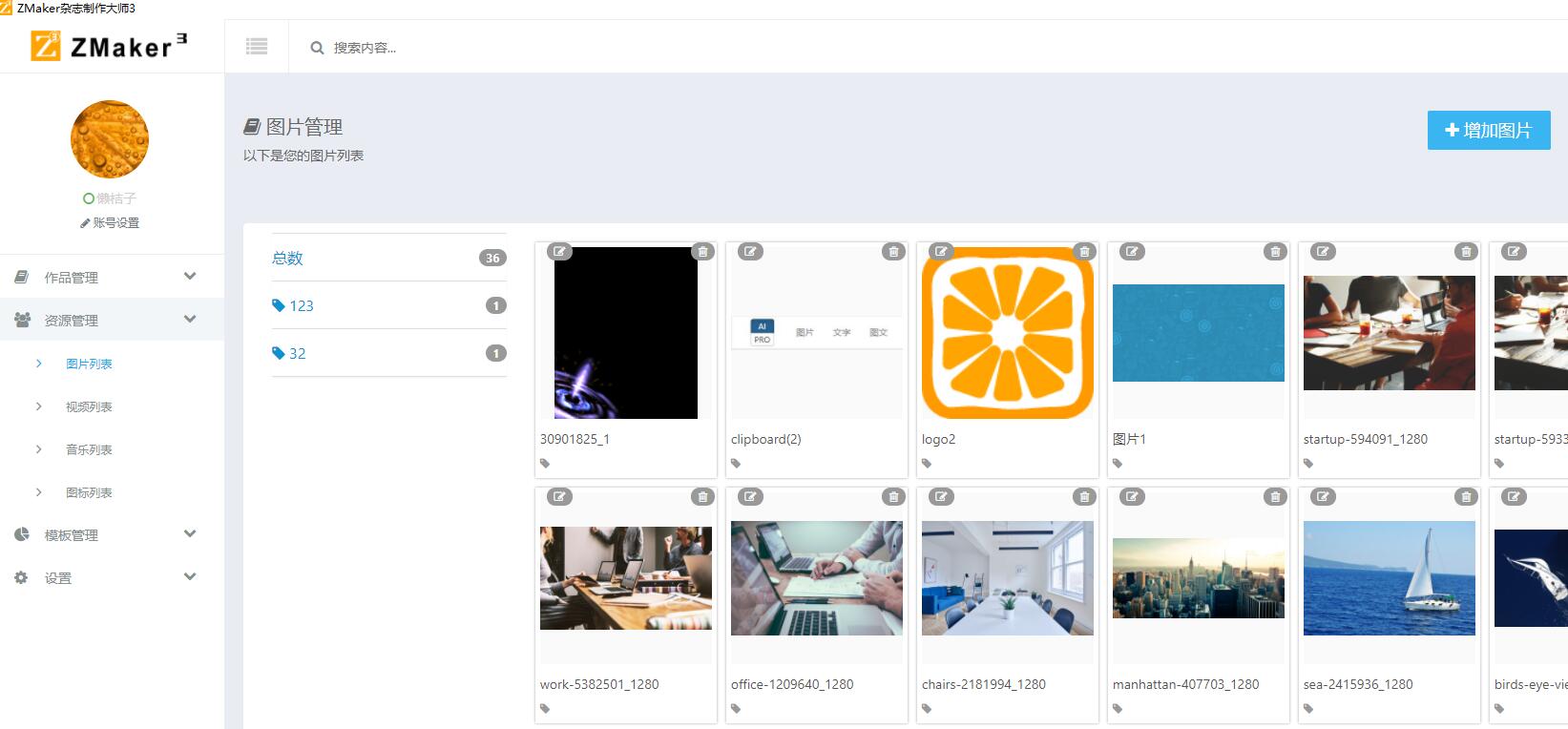Screen dimensions: 1568x729
Task: Open 账号设置 link under avatar
Action: [111, 222]
